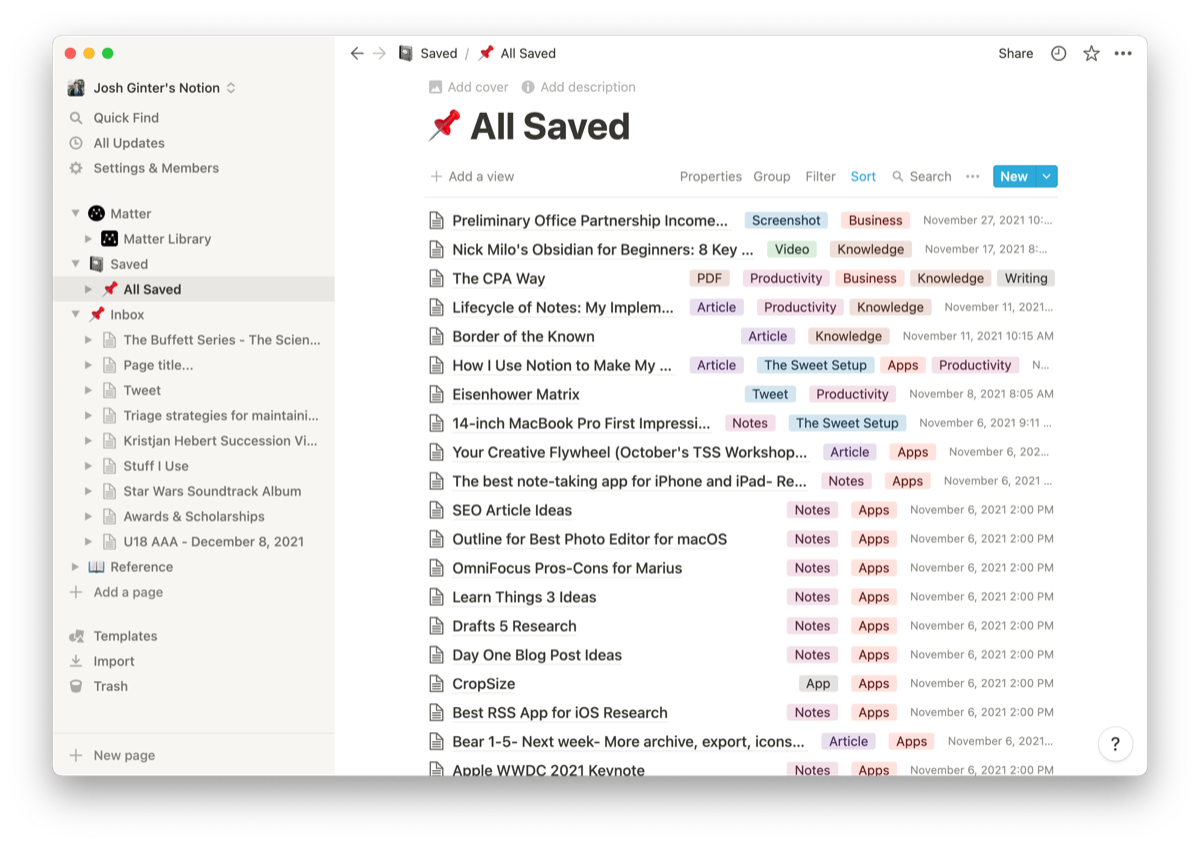The image size is (1200, 845).
Task: Click the page icon of The CPA Way
Action: pos(436,278)
